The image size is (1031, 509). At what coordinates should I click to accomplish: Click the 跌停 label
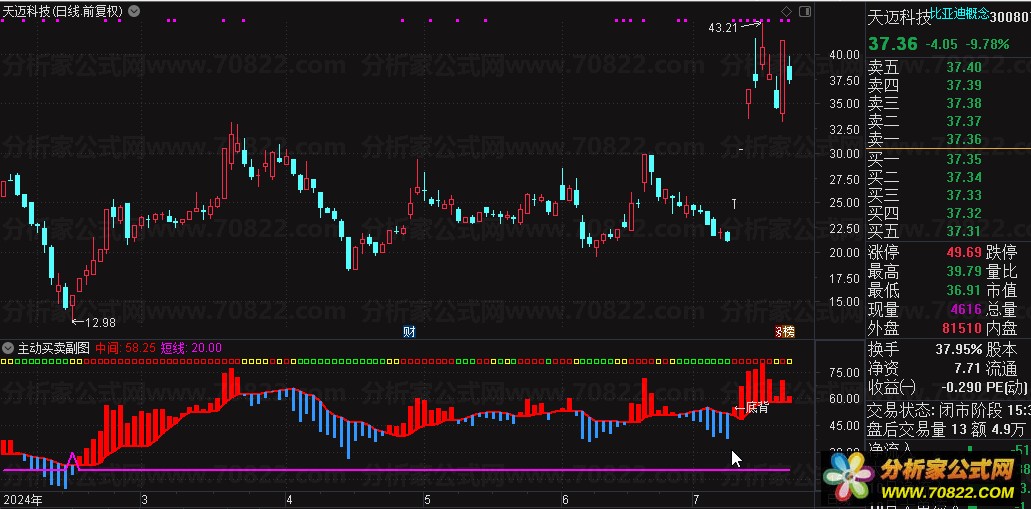click(x=1002, y=253)
